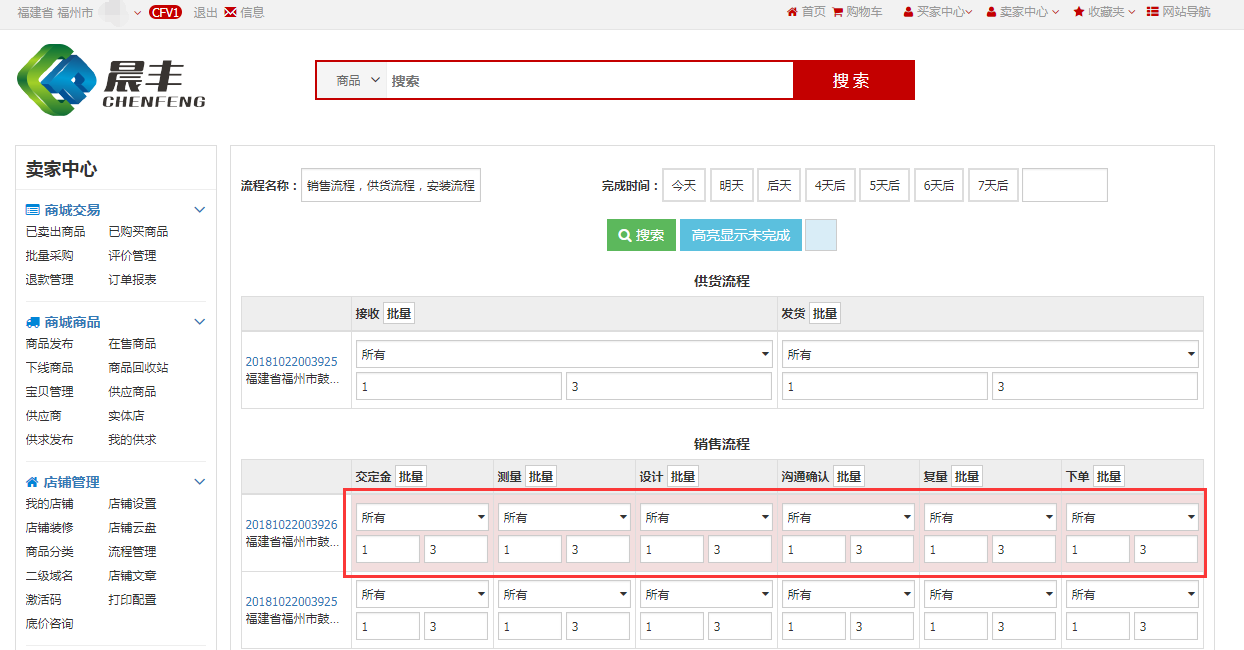Click the 商城商品 truck icon in the sidebar

[33, 322]
